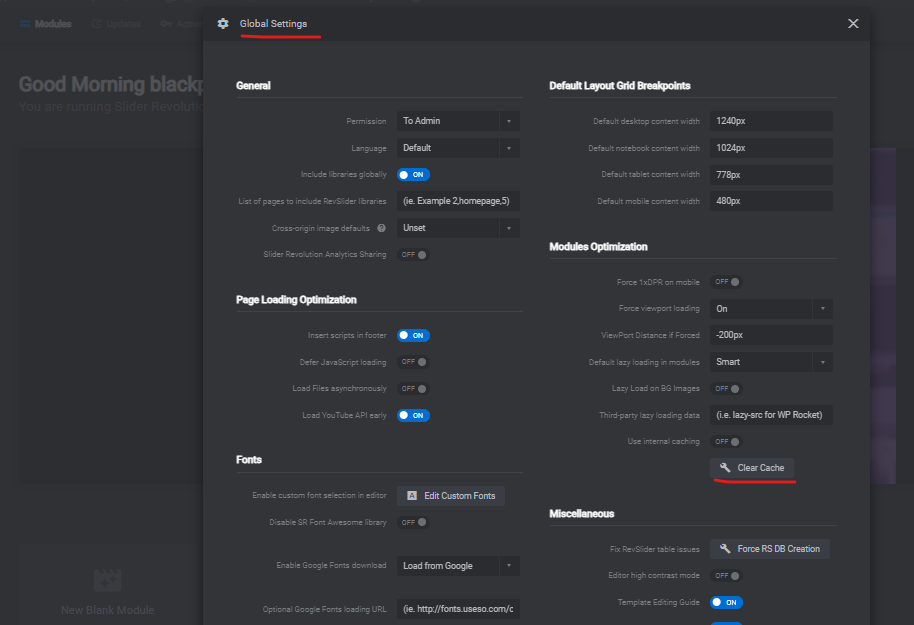
Task: Open the Updates tab
Action: (x=117, y=24)
